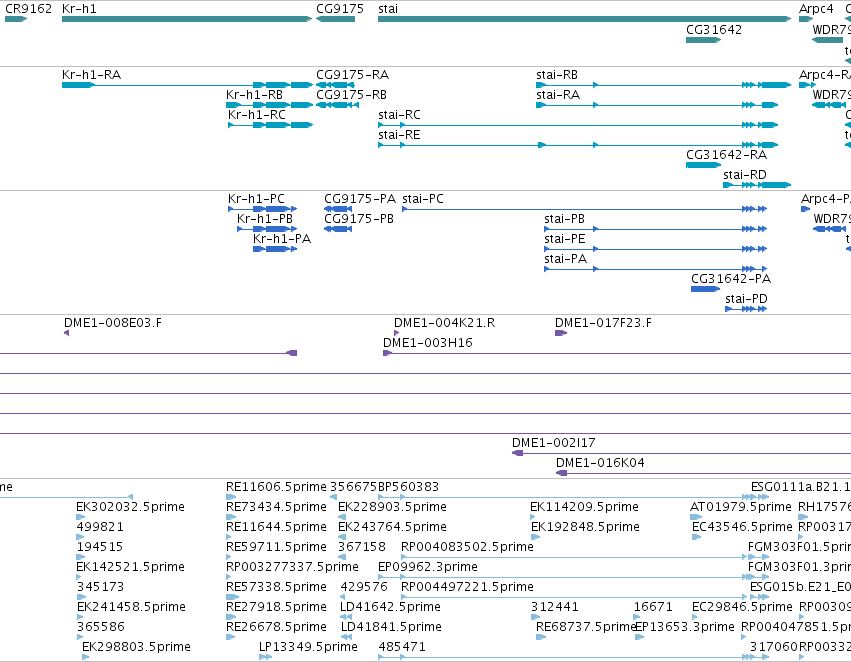Select the CR9162 gene label
851x662 pixels.
(x=28, y=9)
